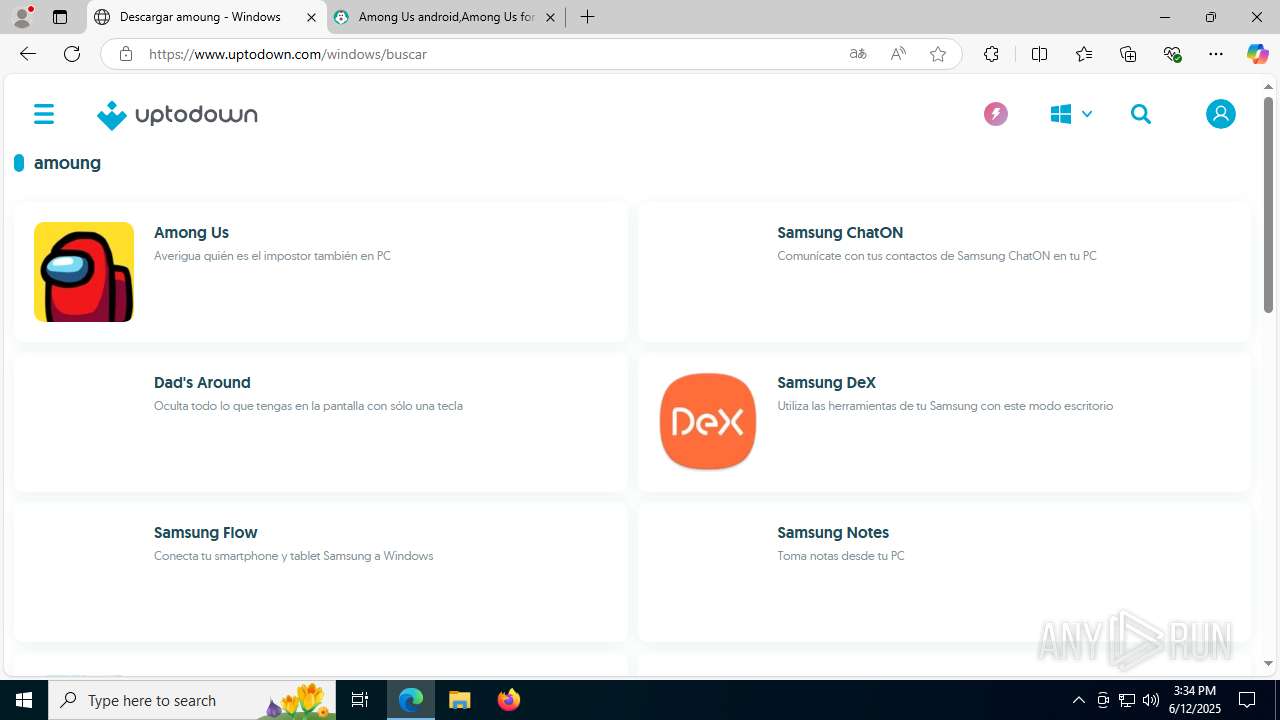Open the Samsung ChatON result

[x=840, y=232]
